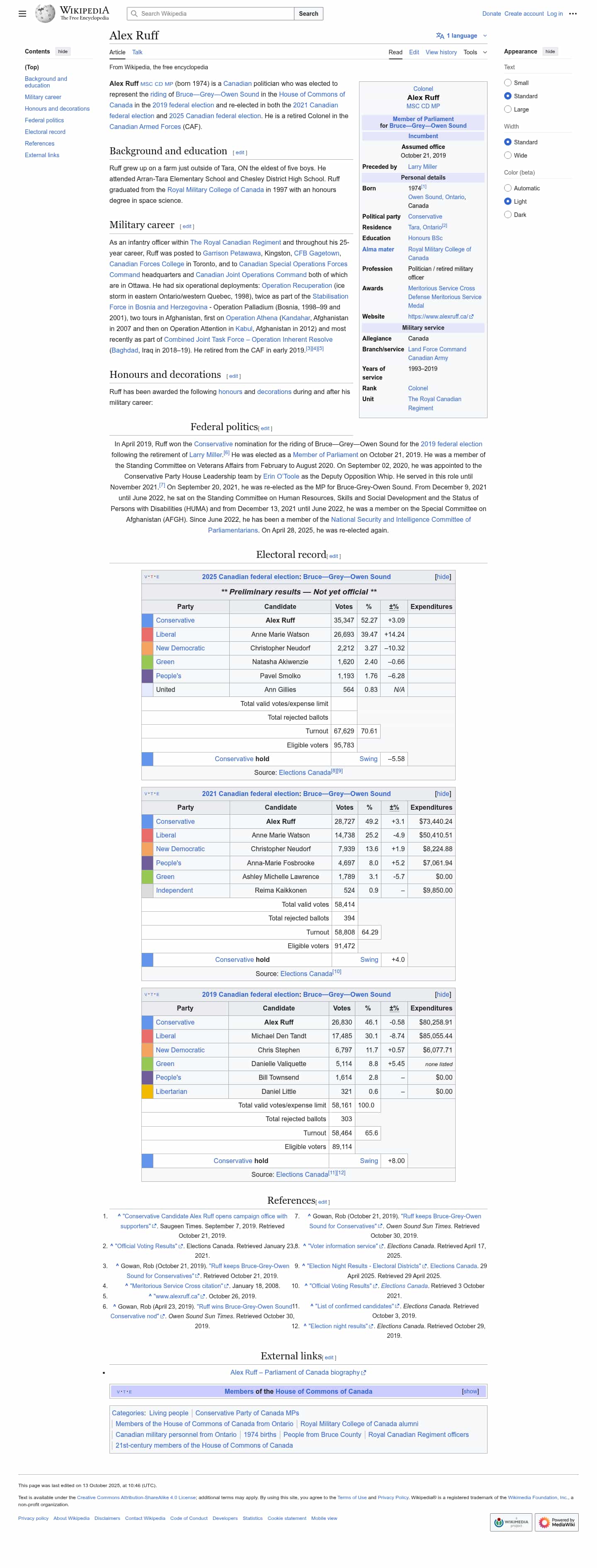Enable the Dark color mode

(x=507, y=215)
